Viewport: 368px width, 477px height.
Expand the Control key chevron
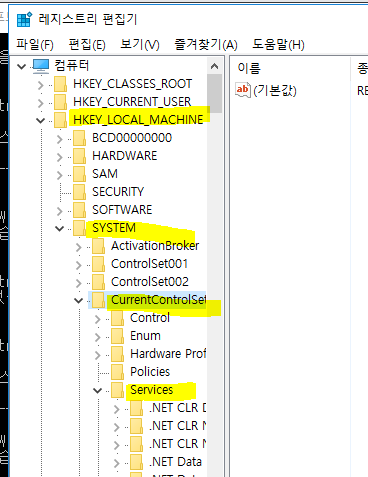(x=98, y=319)
